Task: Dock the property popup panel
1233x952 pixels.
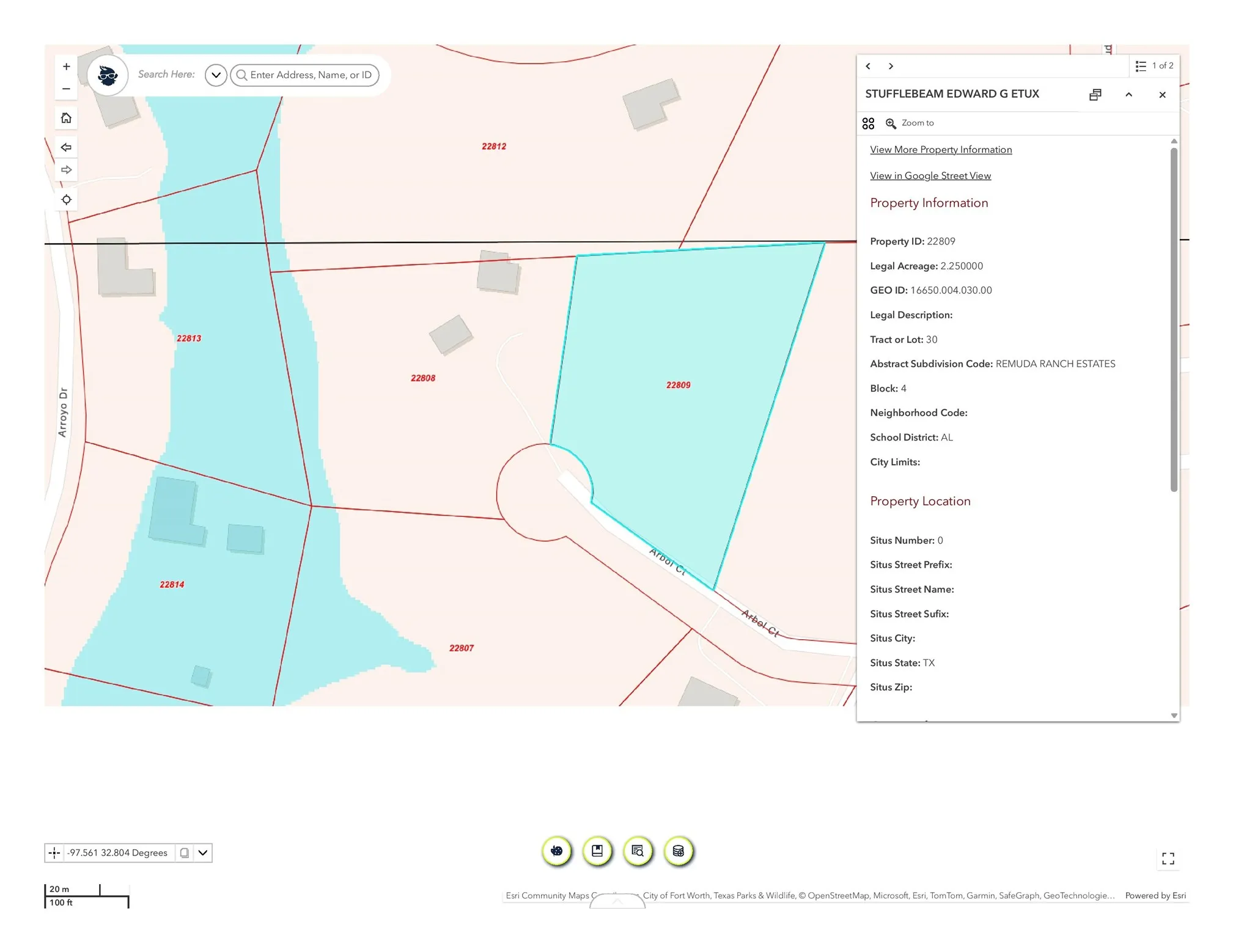Action: 1095,95
